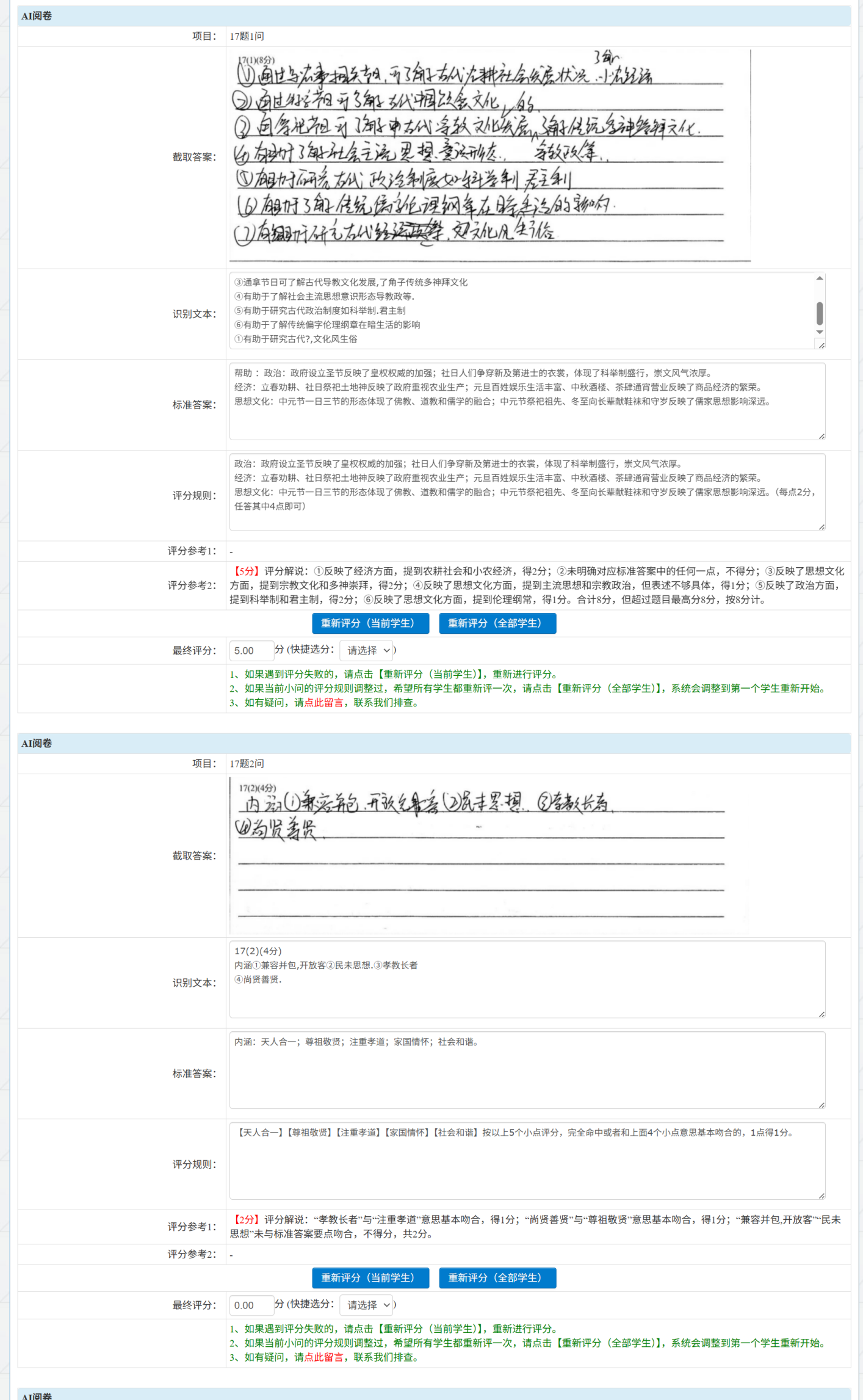The width and height of the screenshot is (863, 1400).
Task: Click resize handle of 17题2问 标准答案 textarea
Action: (x=821, y=1104)
